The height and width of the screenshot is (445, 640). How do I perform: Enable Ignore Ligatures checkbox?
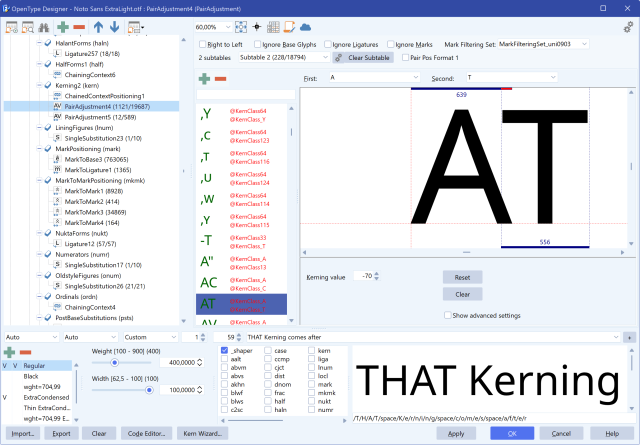click(x=328, y=44)
